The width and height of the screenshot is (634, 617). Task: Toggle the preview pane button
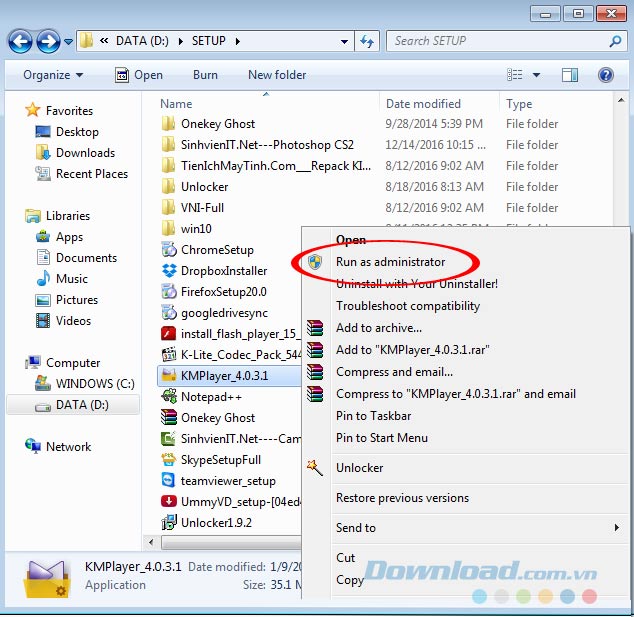click(570, 75)
